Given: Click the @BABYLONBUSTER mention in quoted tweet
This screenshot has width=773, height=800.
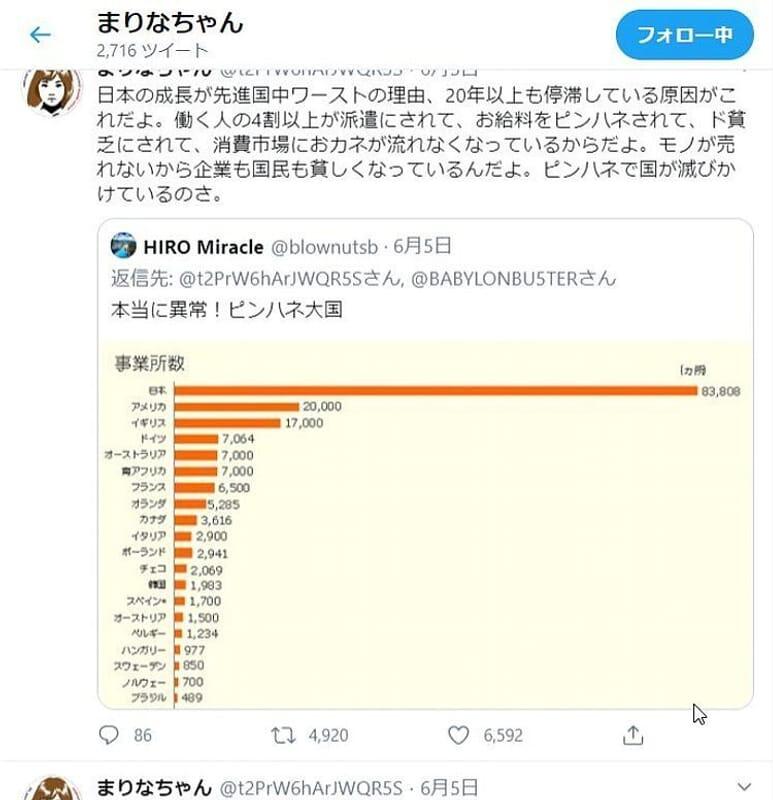Looking at the screenshot, I should pyautogui.click(x=514, y=279).
